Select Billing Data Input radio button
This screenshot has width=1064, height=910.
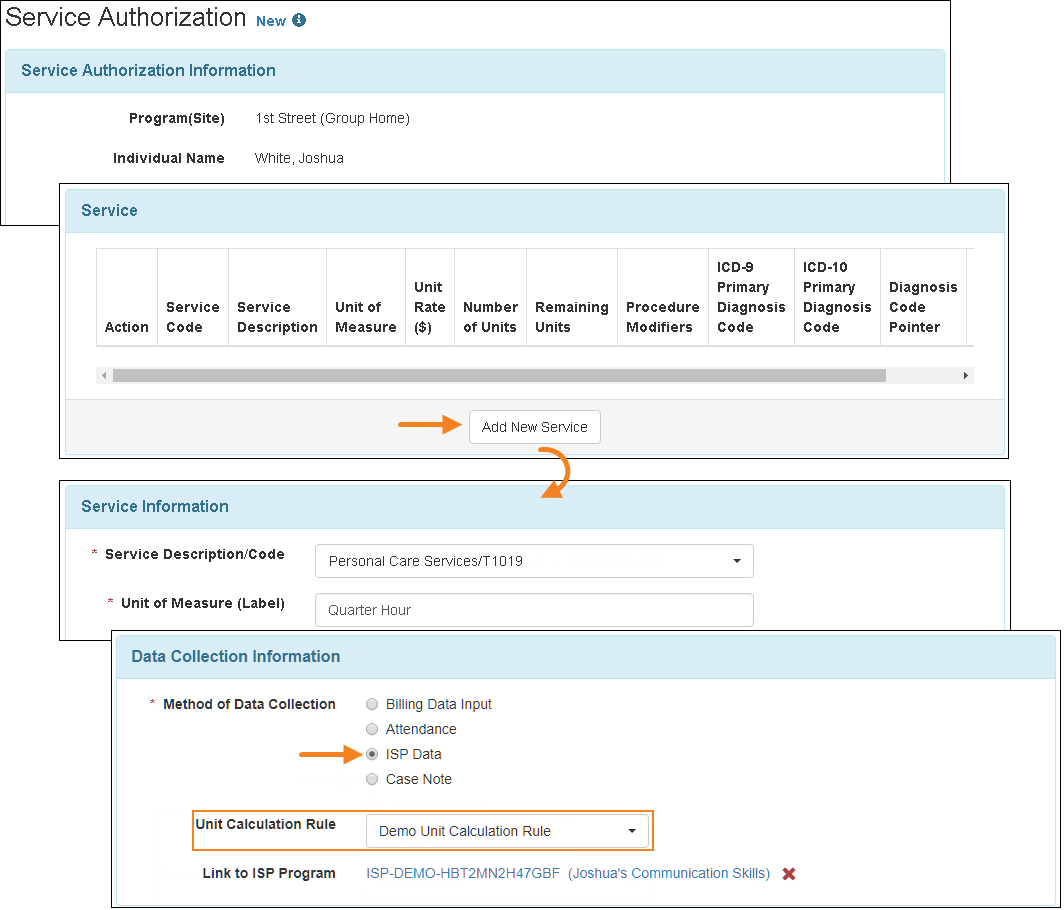point(372,704)
